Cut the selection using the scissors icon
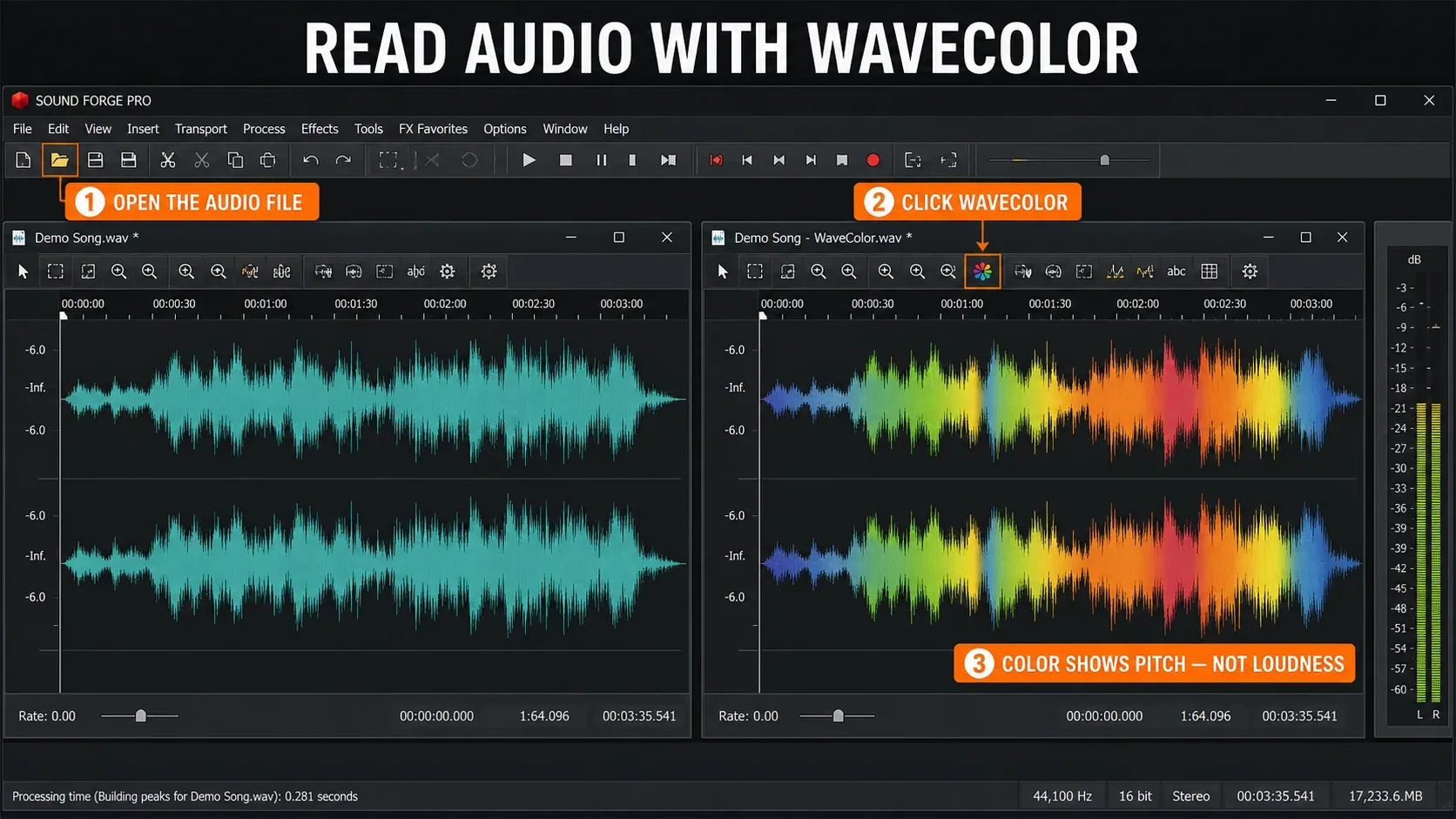The height and width of the screenshot is (819, 1456). pyautogui.click(x=168, y=160)
